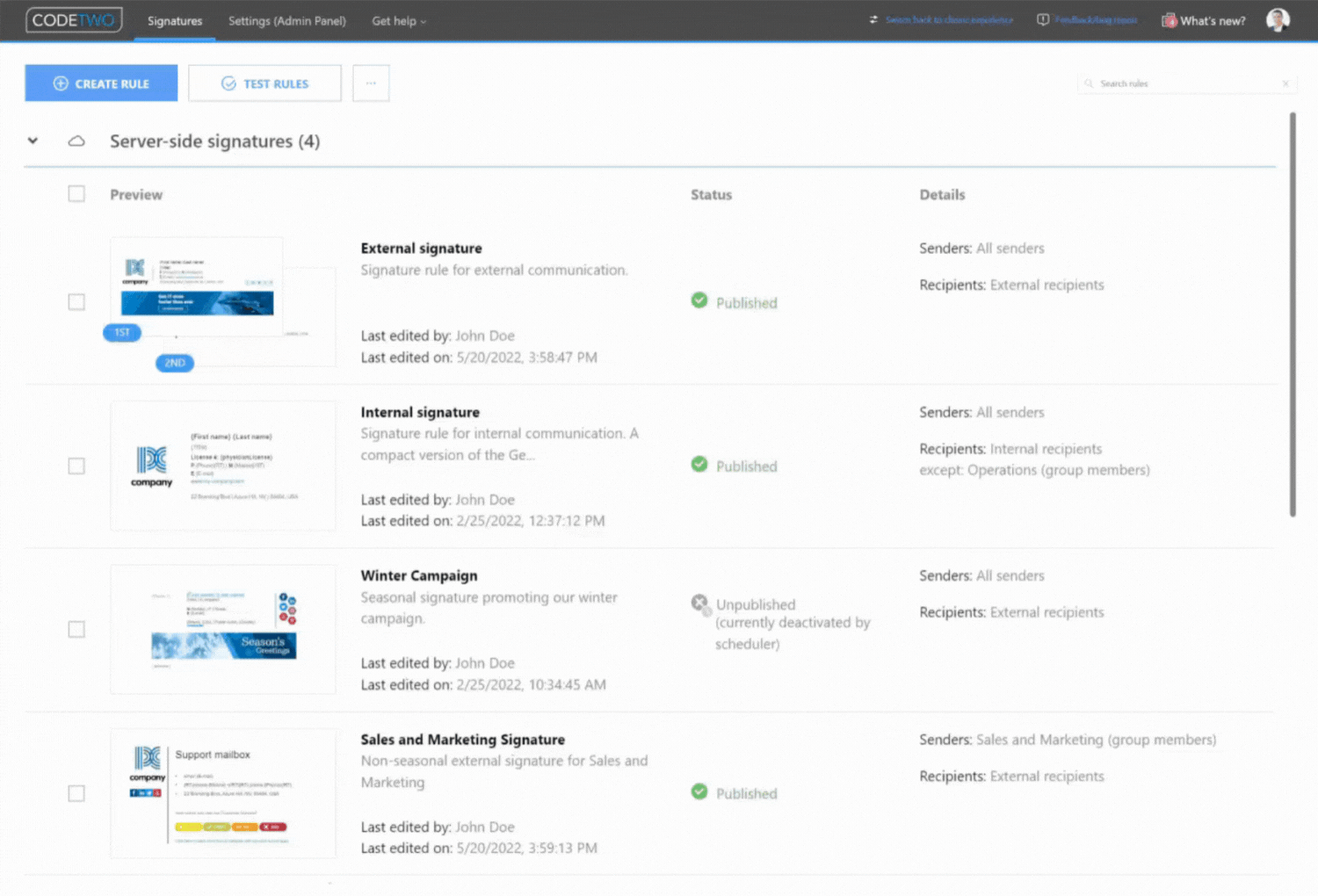Click the Status column header

click(711, 195)
